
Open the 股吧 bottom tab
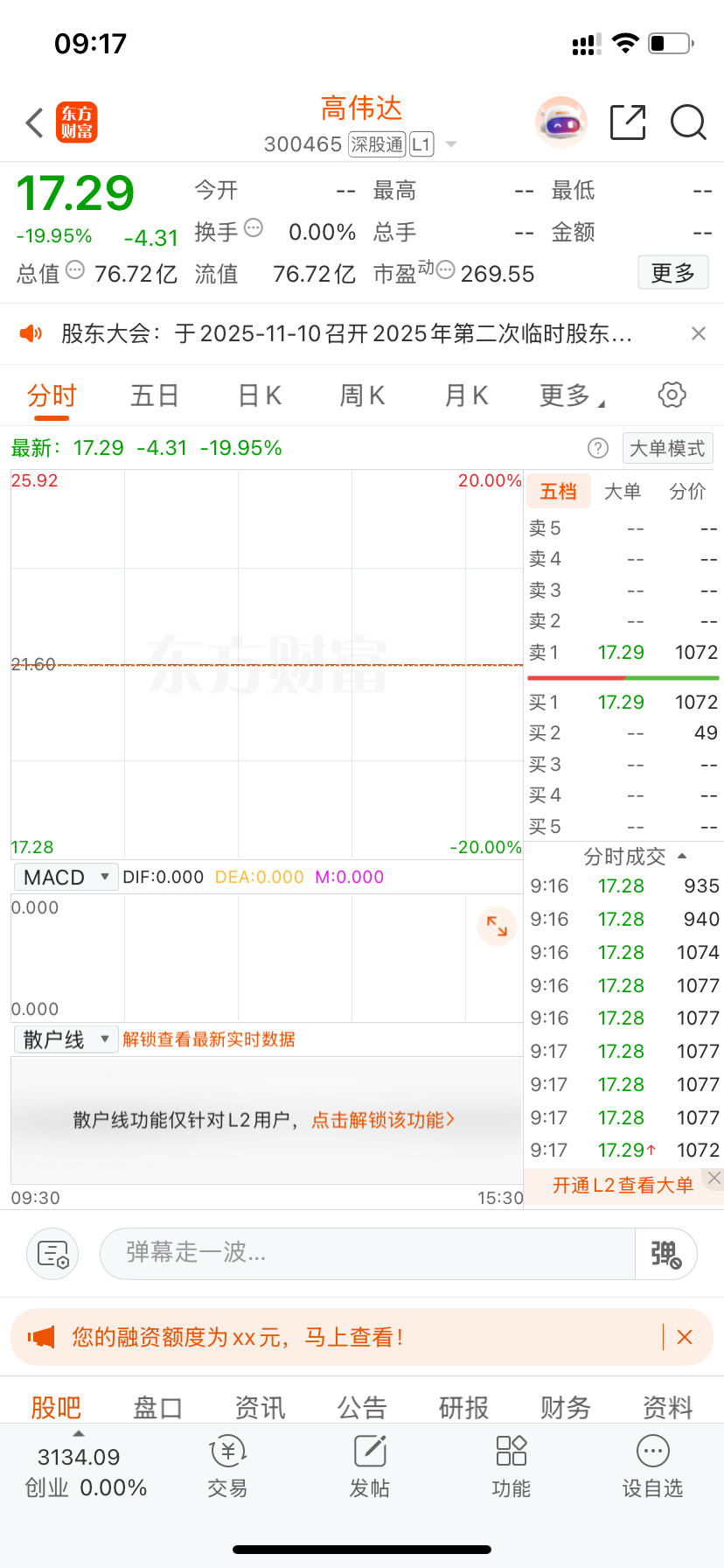coord(56,1407)
